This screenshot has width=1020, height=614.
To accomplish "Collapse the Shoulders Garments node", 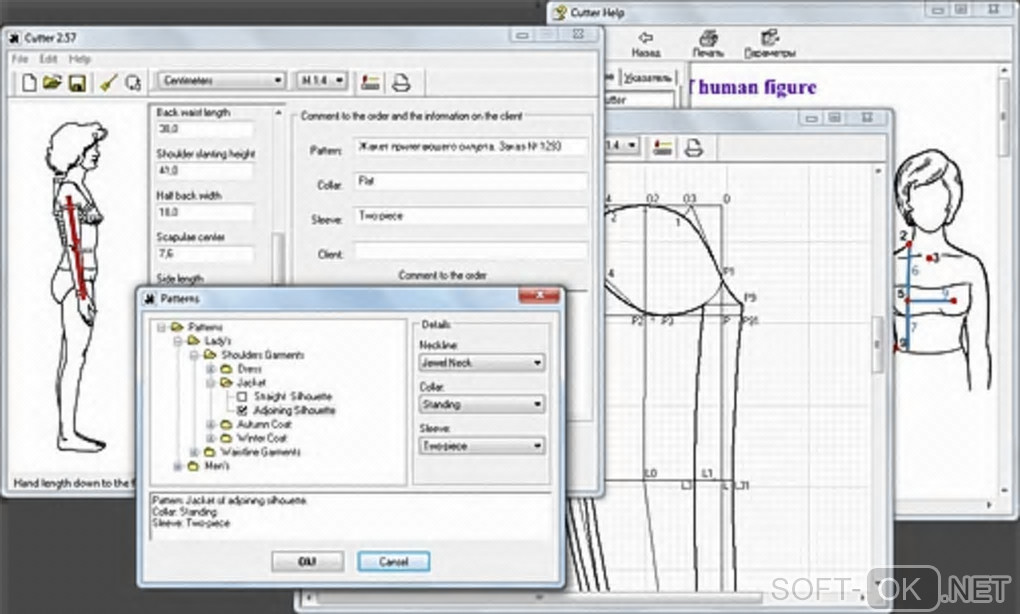I will 194,355.
